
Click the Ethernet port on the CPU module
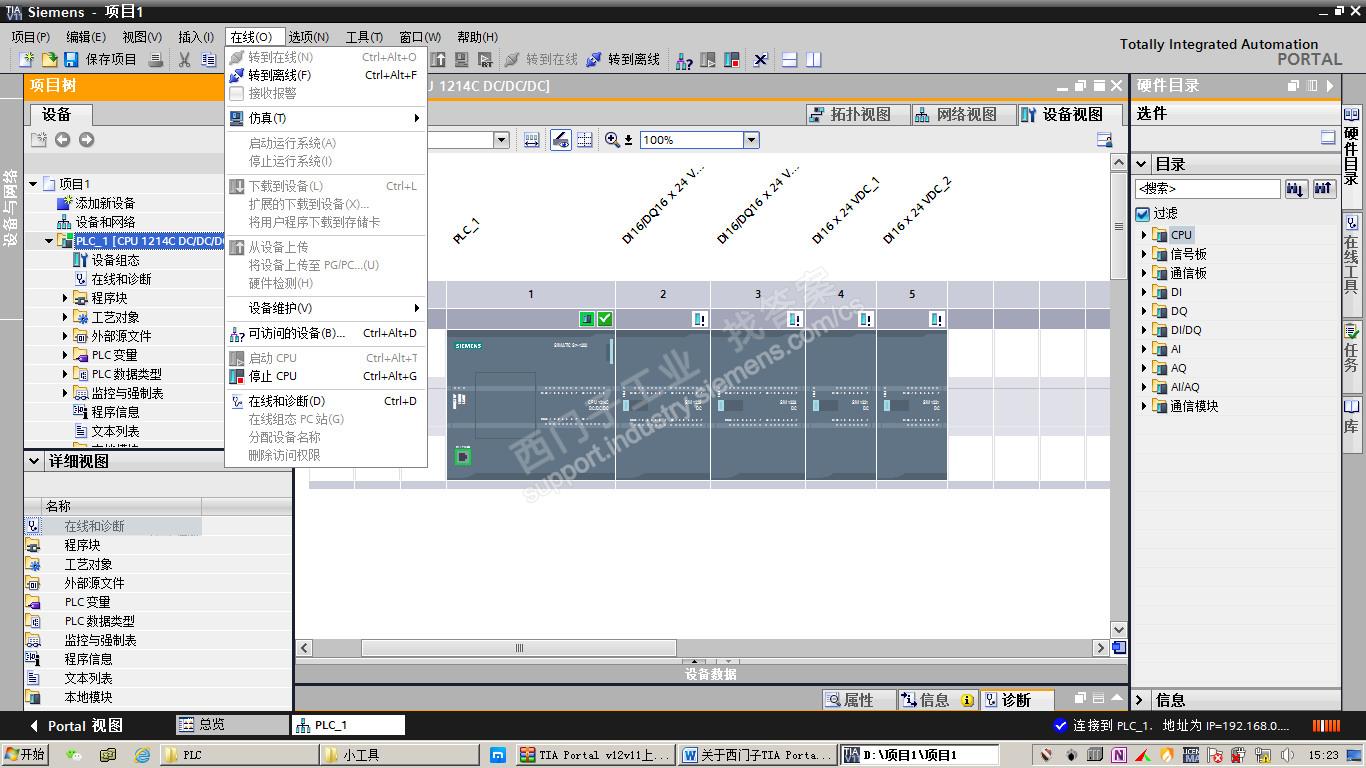click(x=462, y=457)
